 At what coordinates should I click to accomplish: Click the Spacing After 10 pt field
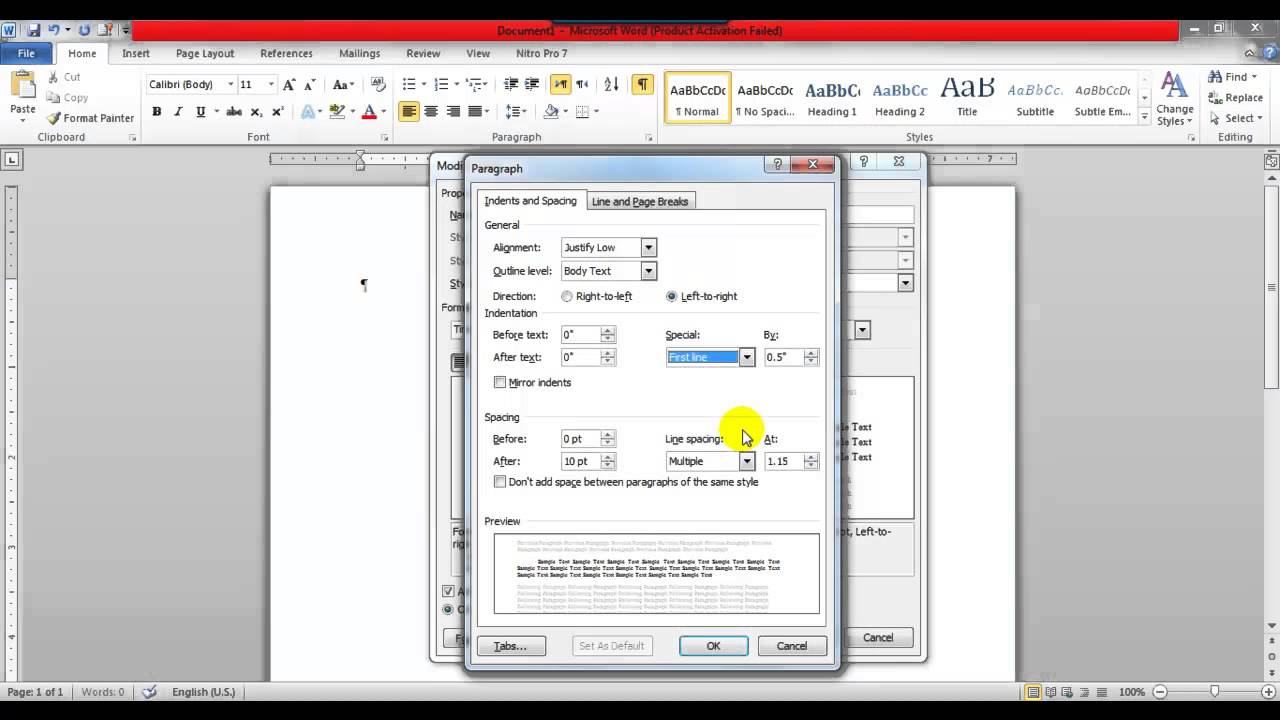tap(580, 462)
